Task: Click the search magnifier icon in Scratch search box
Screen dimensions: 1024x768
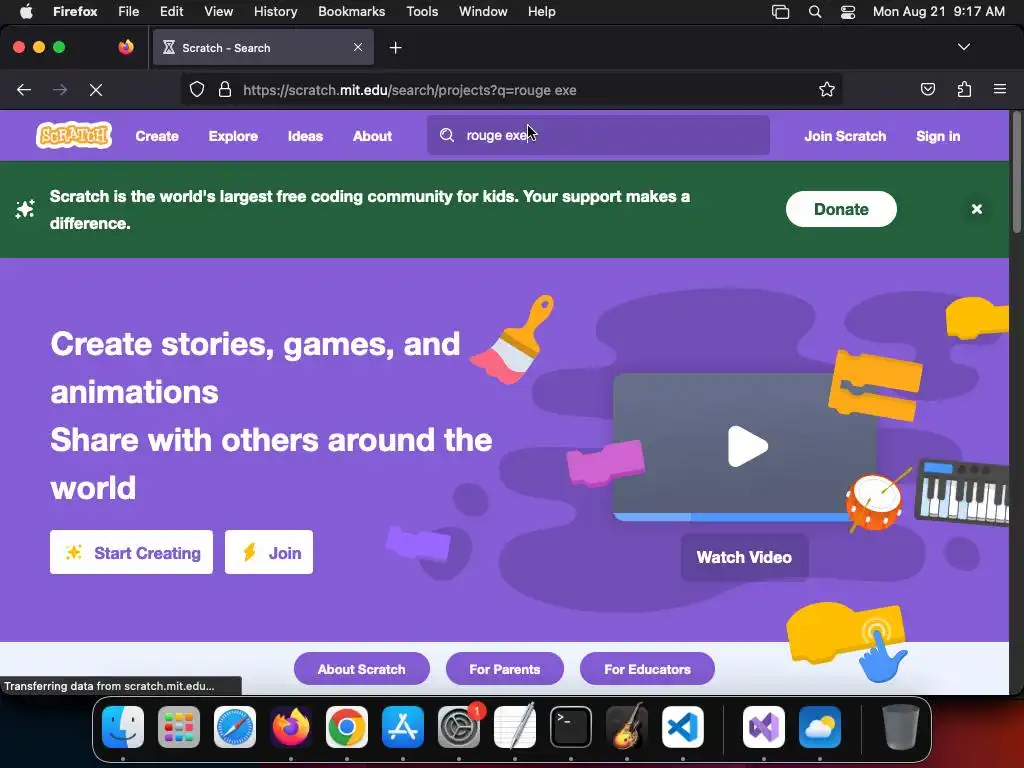Action: coord(447,135)
